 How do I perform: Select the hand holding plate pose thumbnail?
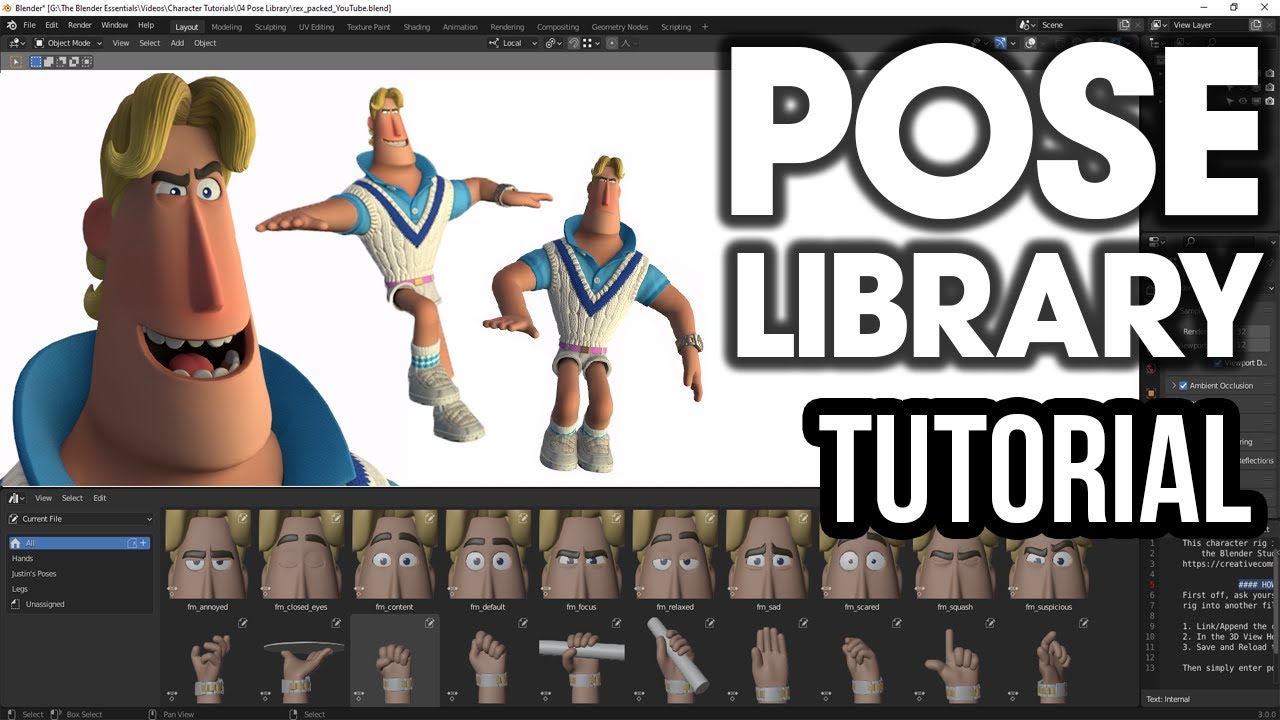point(301,661)
